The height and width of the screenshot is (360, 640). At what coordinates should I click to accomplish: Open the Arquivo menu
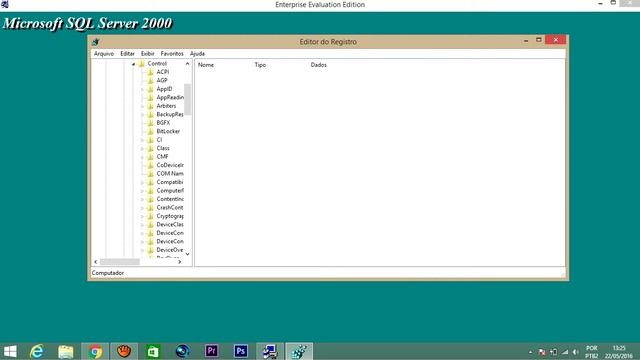click(x=104, y=53)
